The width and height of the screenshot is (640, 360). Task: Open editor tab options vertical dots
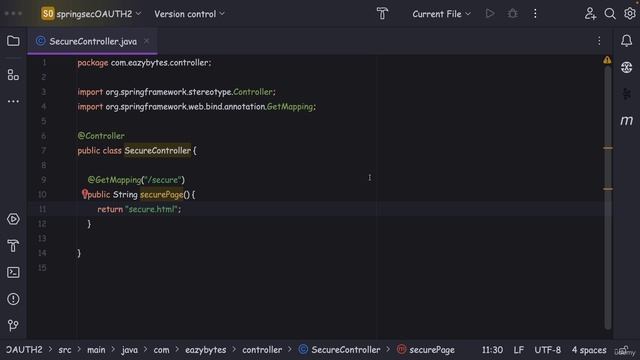coord(599,41)
